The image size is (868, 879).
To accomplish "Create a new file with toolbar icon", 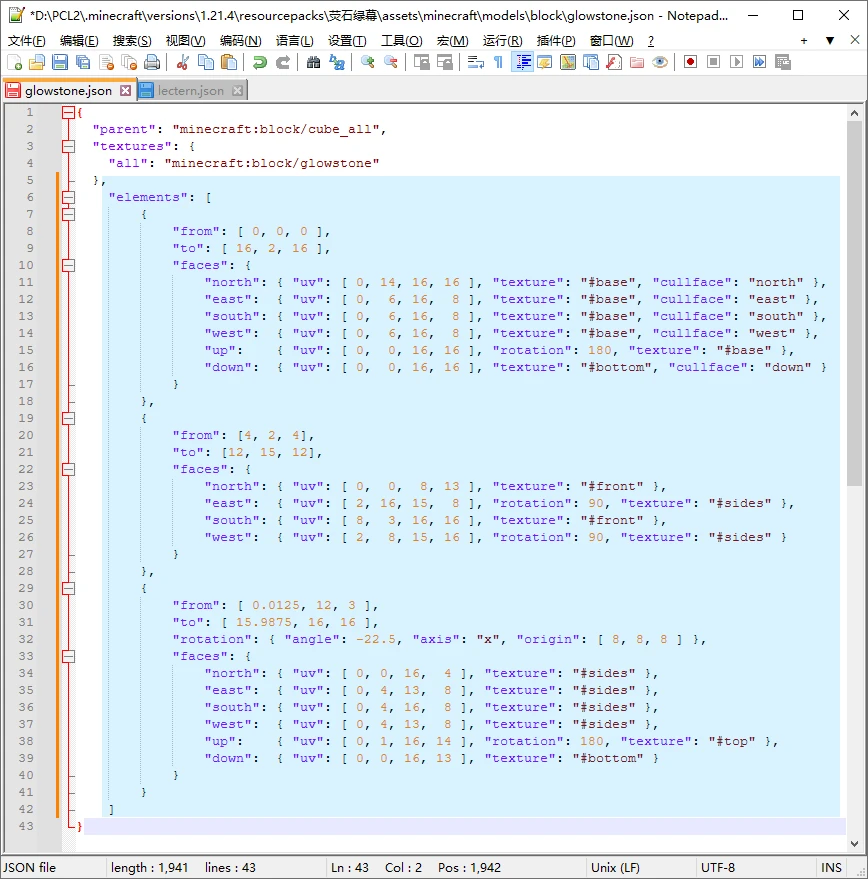I will pyautogui.click(x=14, y=62).
